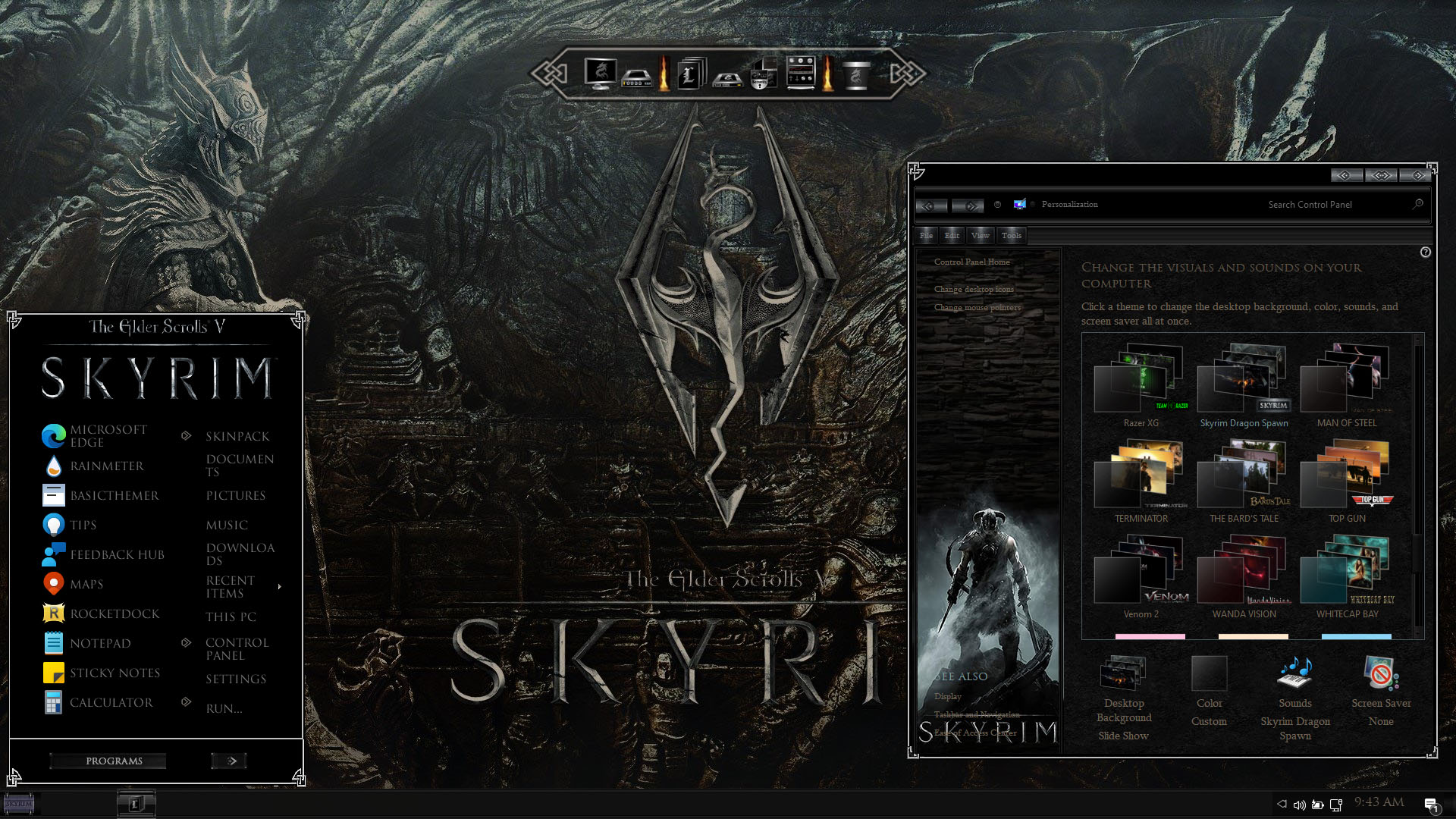Click the network router dock icon
The width and height of the screenshot is (1456, 819).
[636, 78]
